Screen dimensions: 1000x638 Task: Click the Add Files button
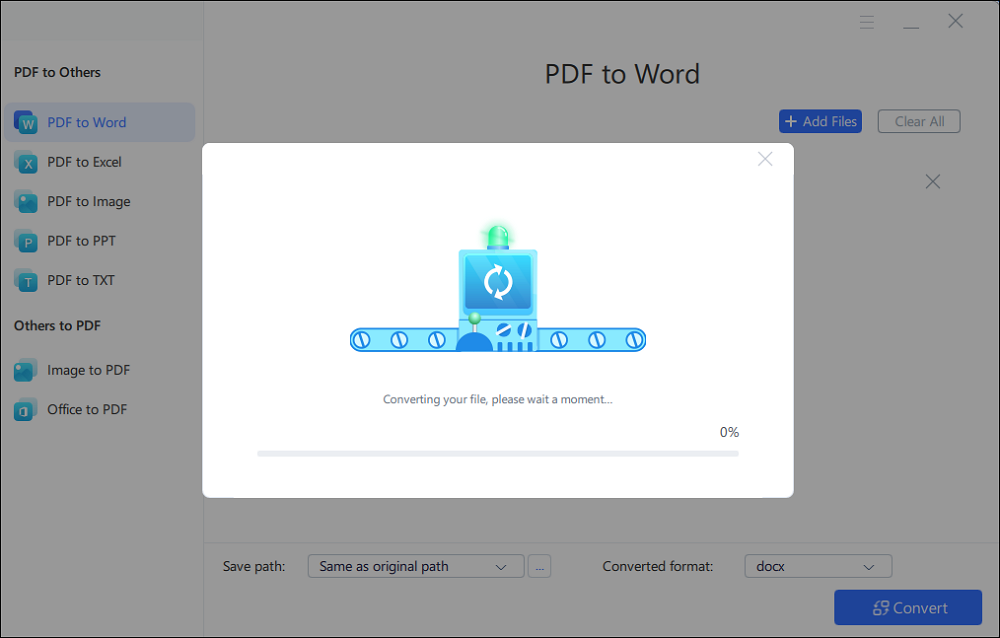pos(820,120)
